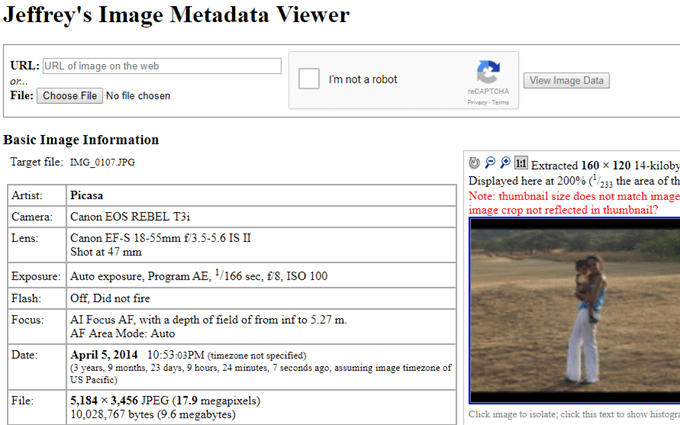Click the 1:1 actual size icon

coord(521,163)
